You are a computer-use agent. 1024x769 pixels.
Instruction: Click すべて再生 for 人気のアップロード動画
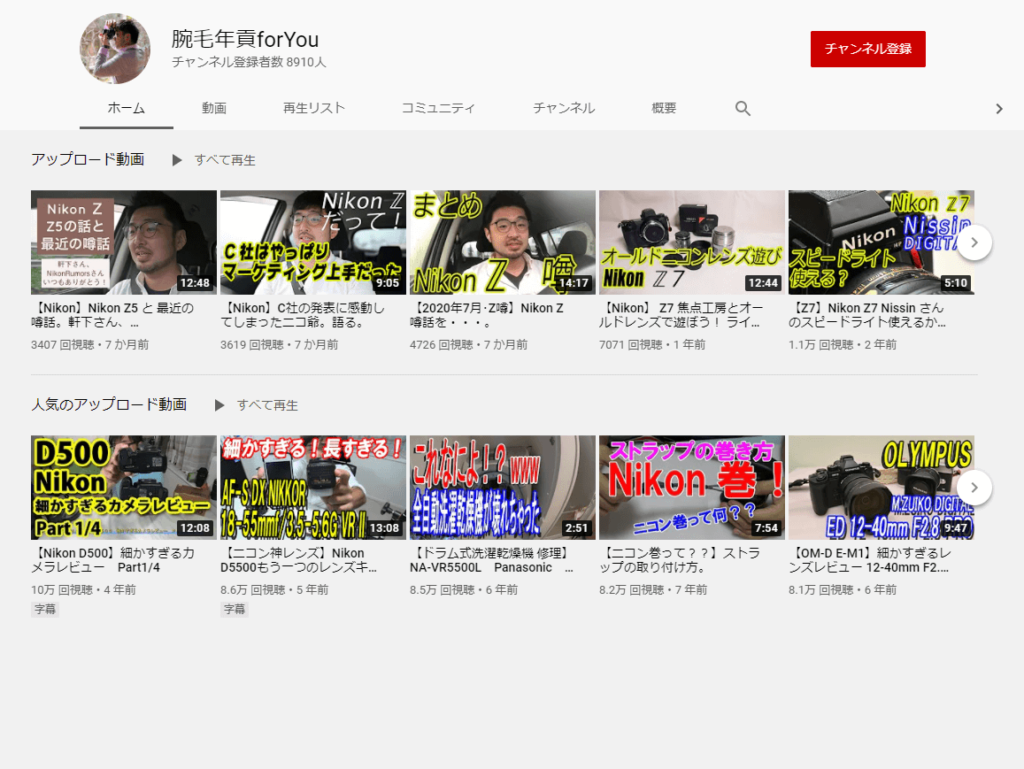(267, 405)
